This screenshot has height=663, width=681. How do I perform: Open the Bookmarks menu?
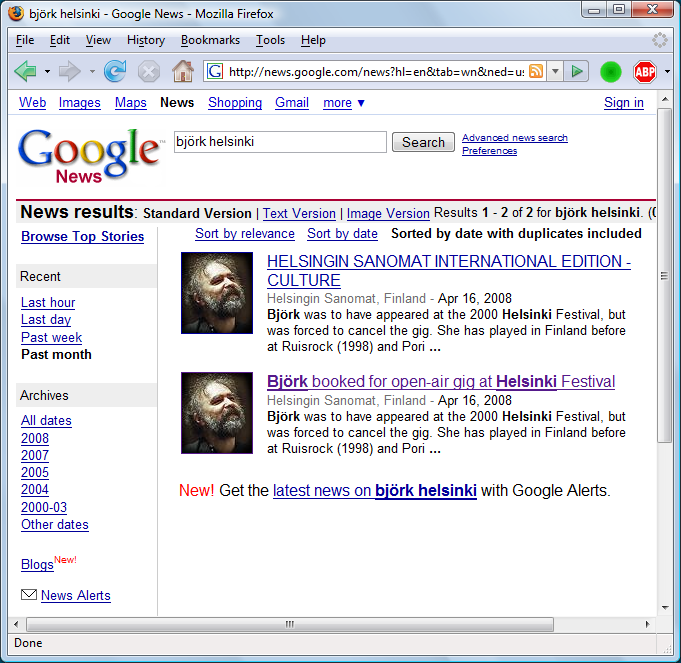210,40
